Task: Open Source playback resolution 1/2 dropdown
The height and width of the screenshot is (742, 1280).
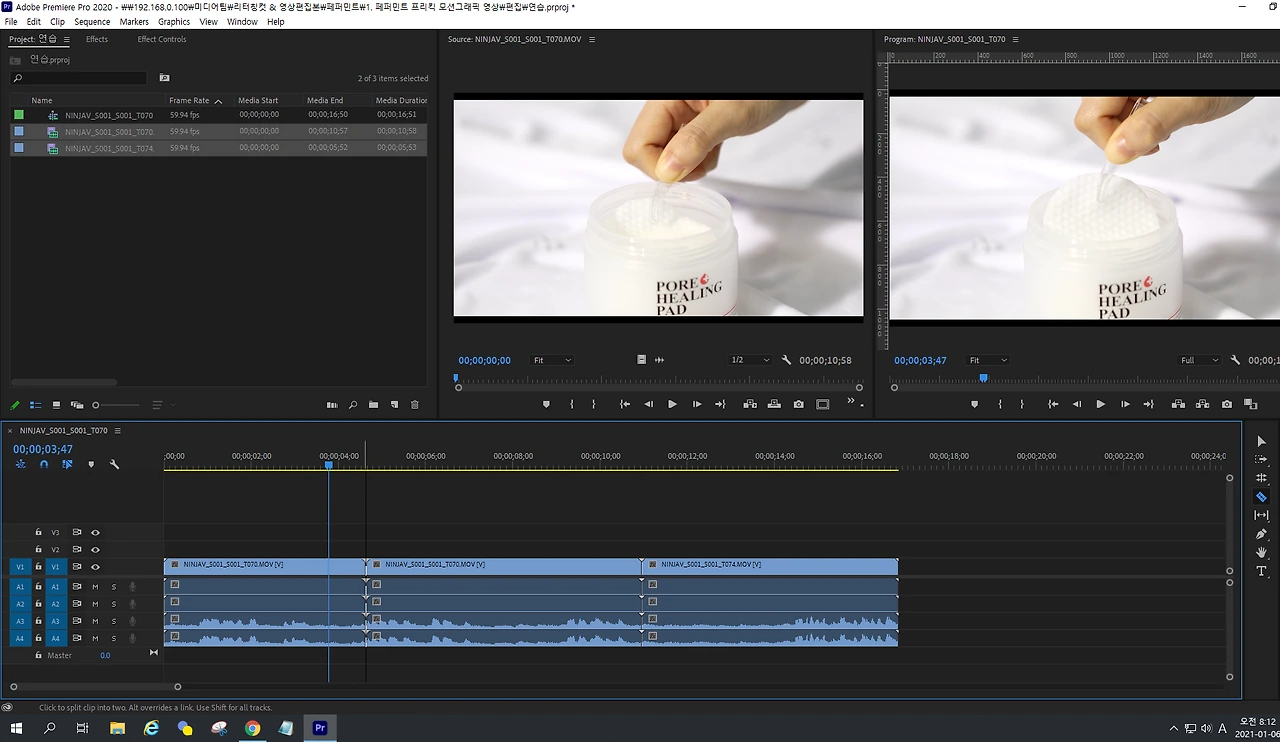Action: [x=750, y=360]
